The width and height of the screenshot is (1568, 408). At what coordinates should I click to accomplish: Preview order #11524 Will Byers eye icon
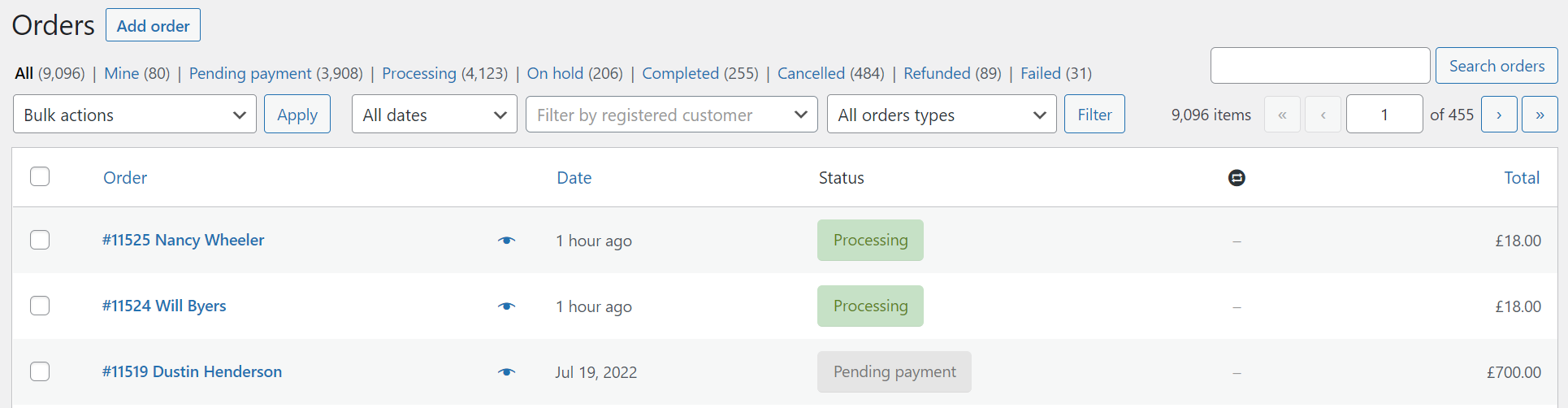506,306
